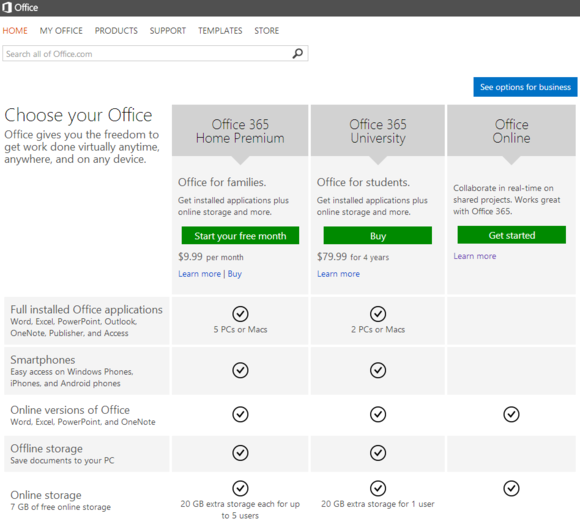Click Office Online checkmark for Online storage

511,488
